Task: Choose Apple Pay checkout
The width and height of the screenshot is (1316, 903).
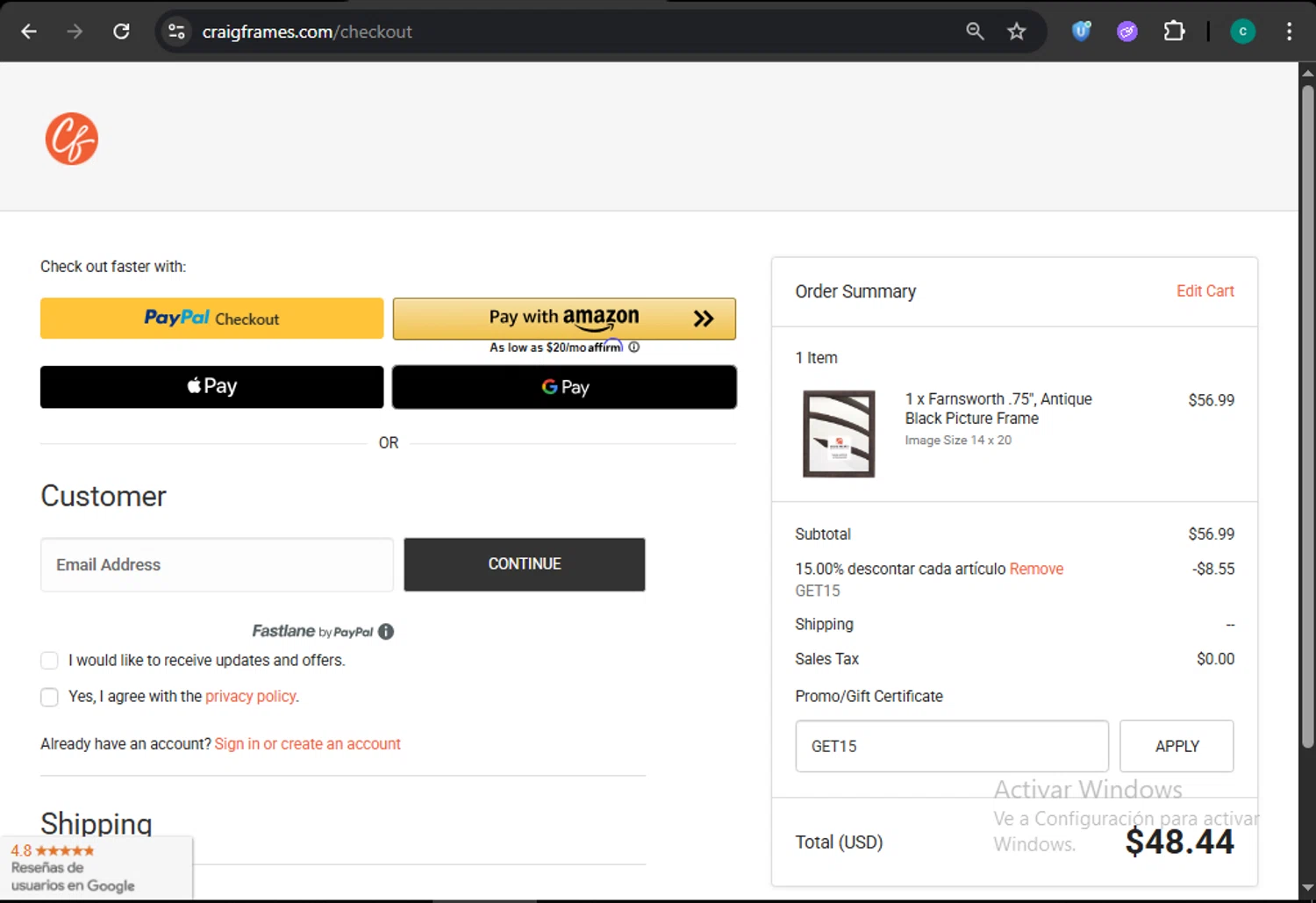Action: click(211, 386)
